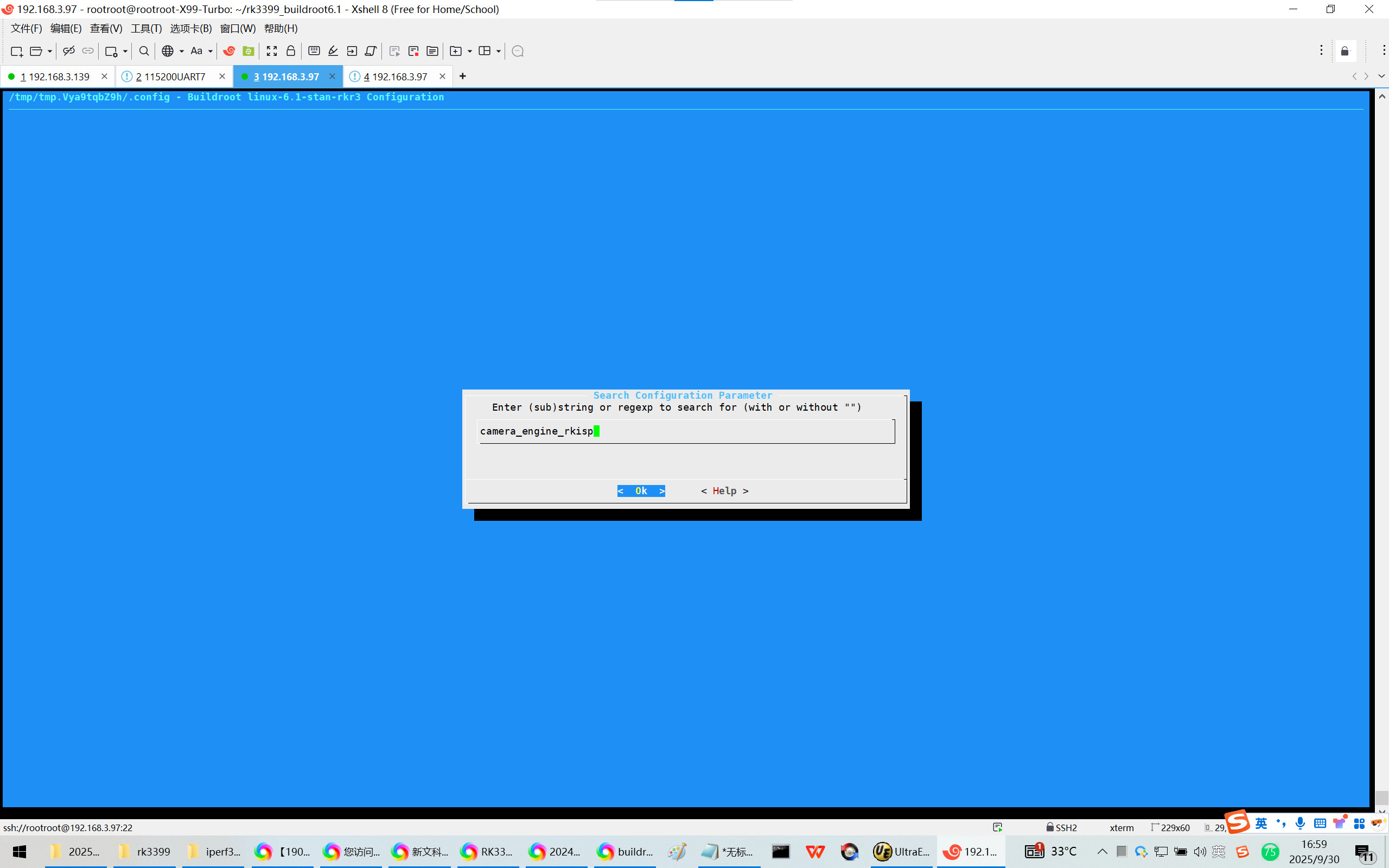Click the highlight pen toolbar icon
Screen dimensions: 1389x868
(332, 51)
